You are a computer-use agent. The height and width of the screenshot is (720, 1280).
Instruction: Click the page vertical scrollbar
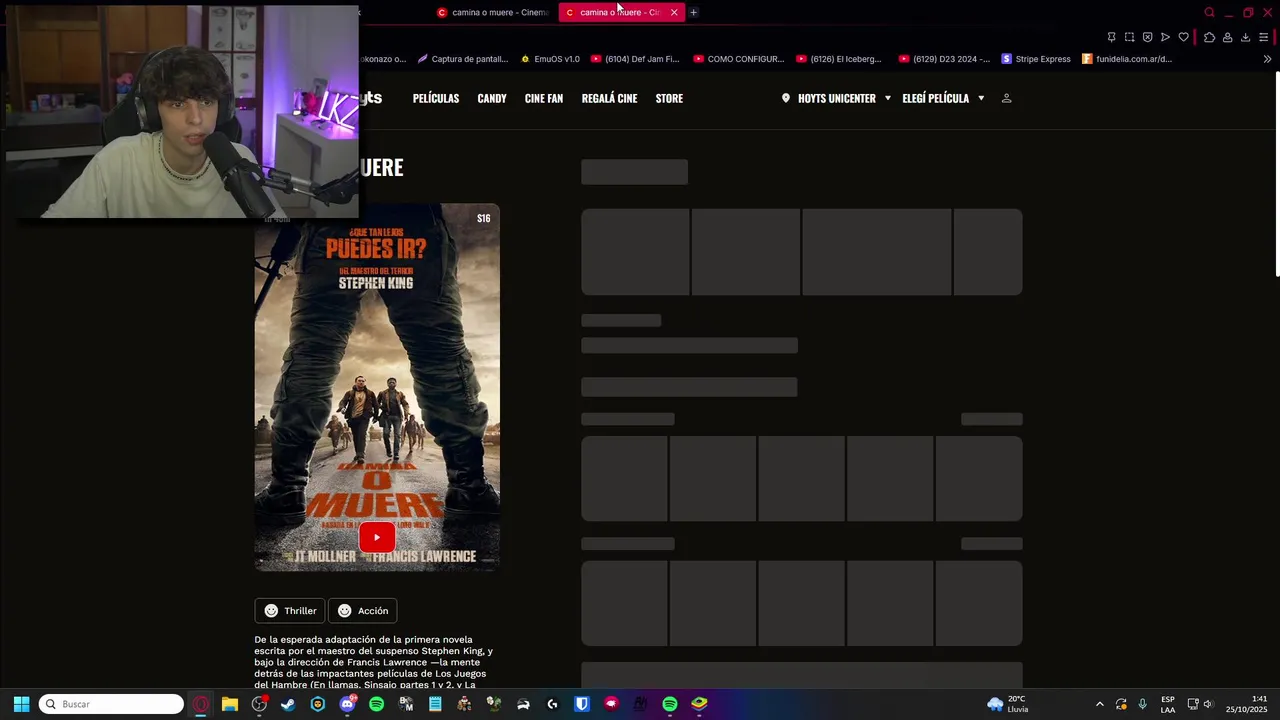point(1276,175)
